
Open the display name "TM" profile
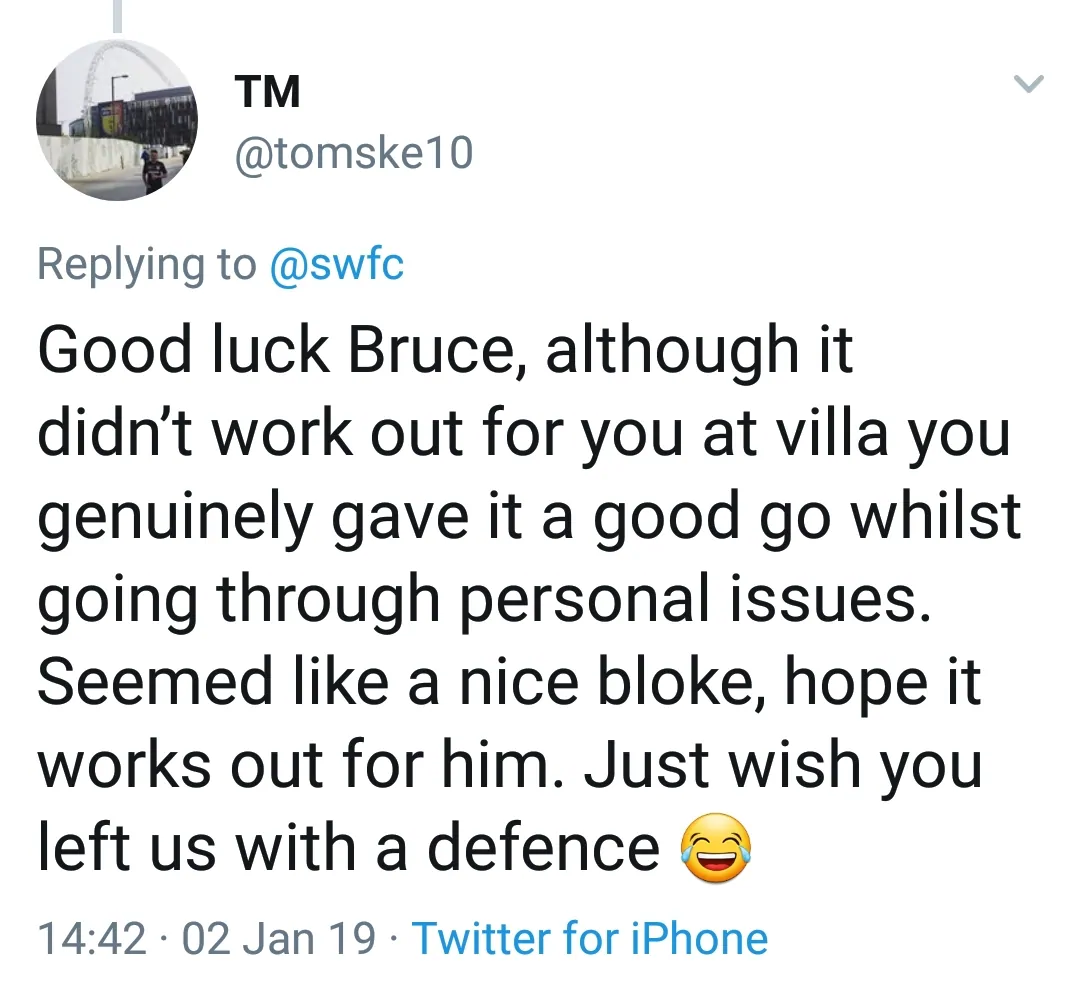(x=268, y=92)
